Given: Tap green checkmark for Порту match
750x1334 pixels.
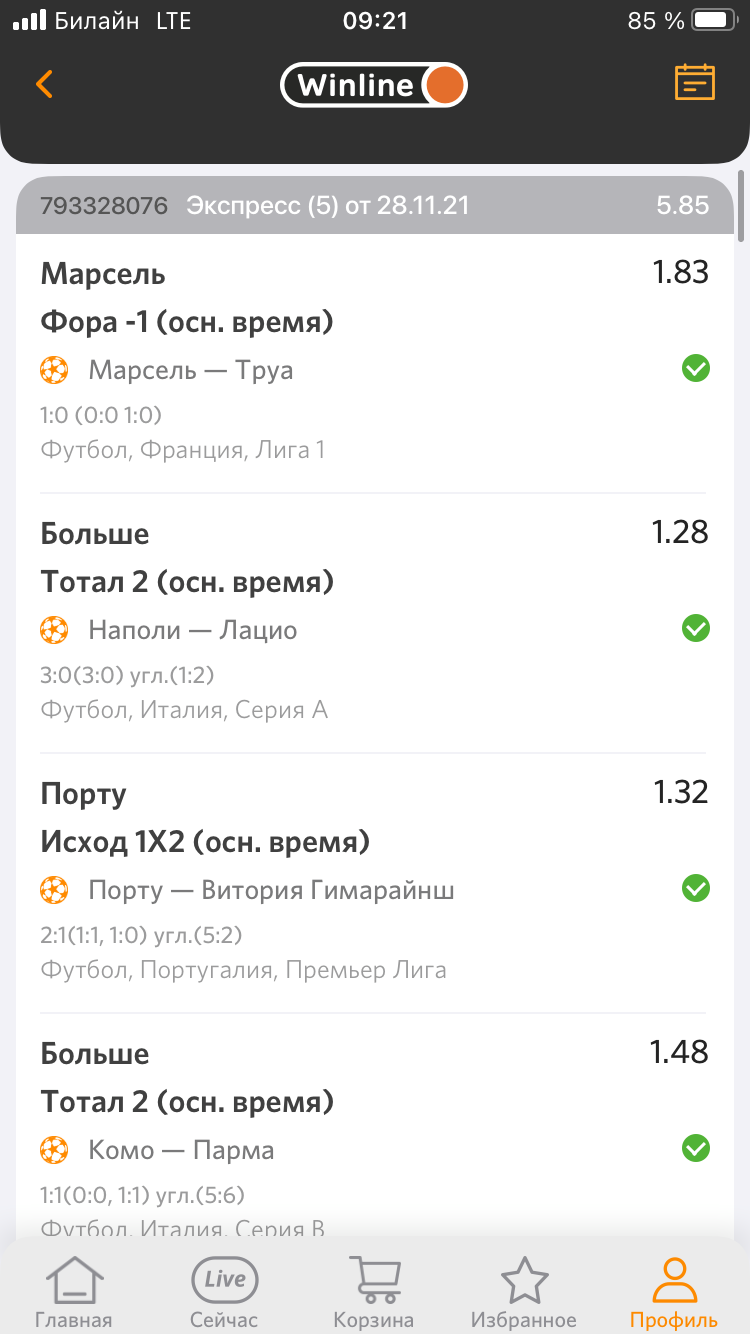Looking at the screenshot, I should tap(695, 888).
